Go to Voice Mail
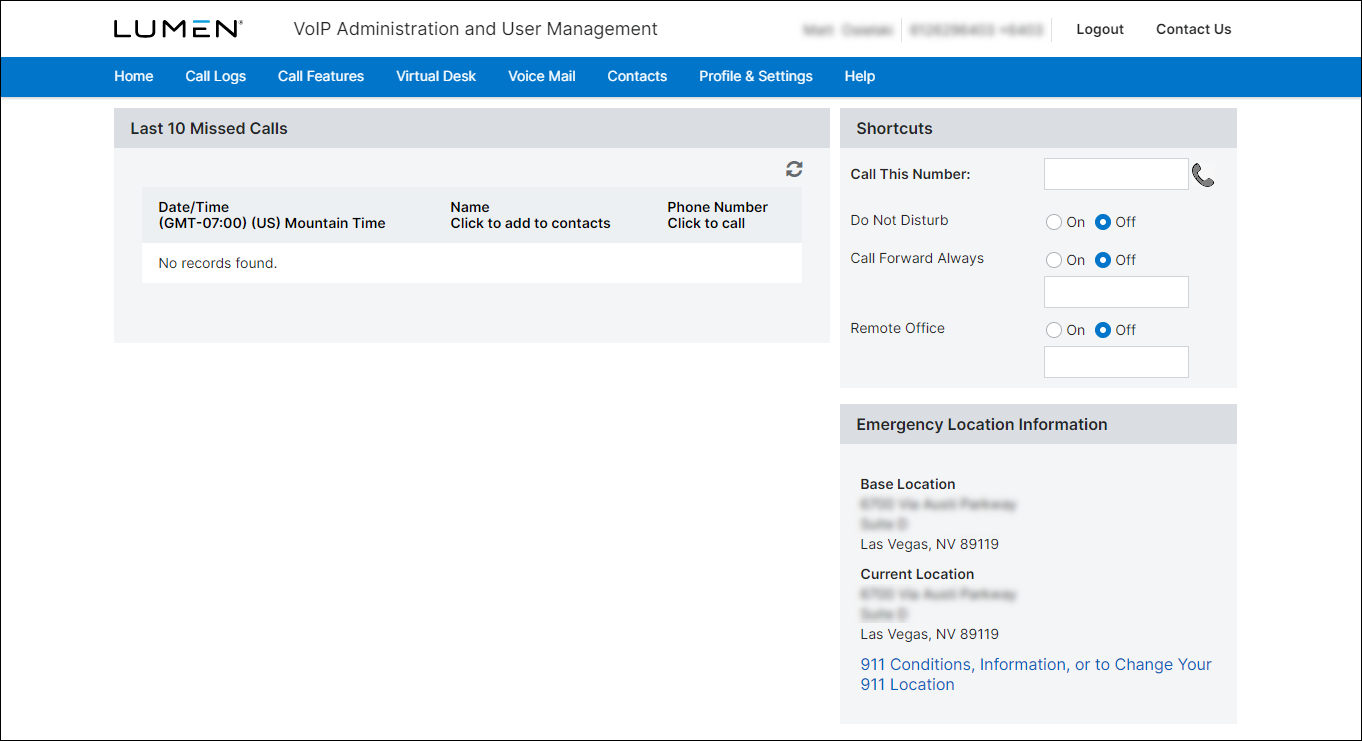1362x741 pixels. pos(541,76)
